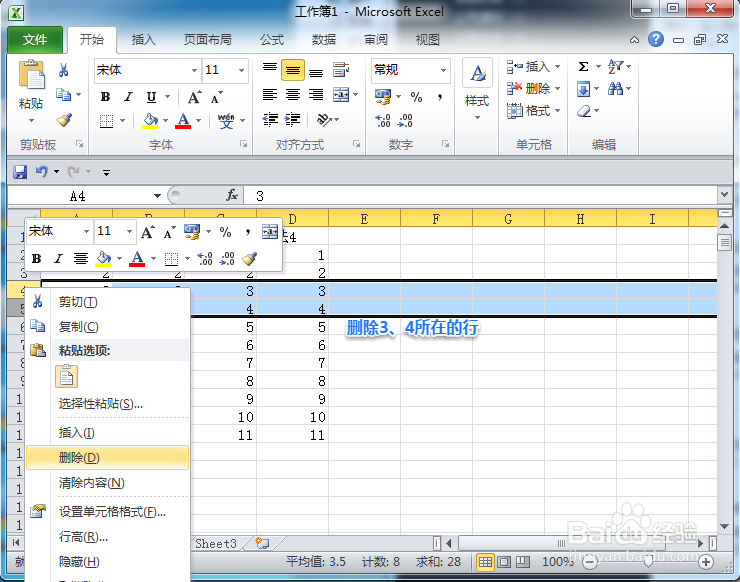Open the 文件 File tab
Image resolution: width=740 pixels, height=582 pixels.
[35, 39]
